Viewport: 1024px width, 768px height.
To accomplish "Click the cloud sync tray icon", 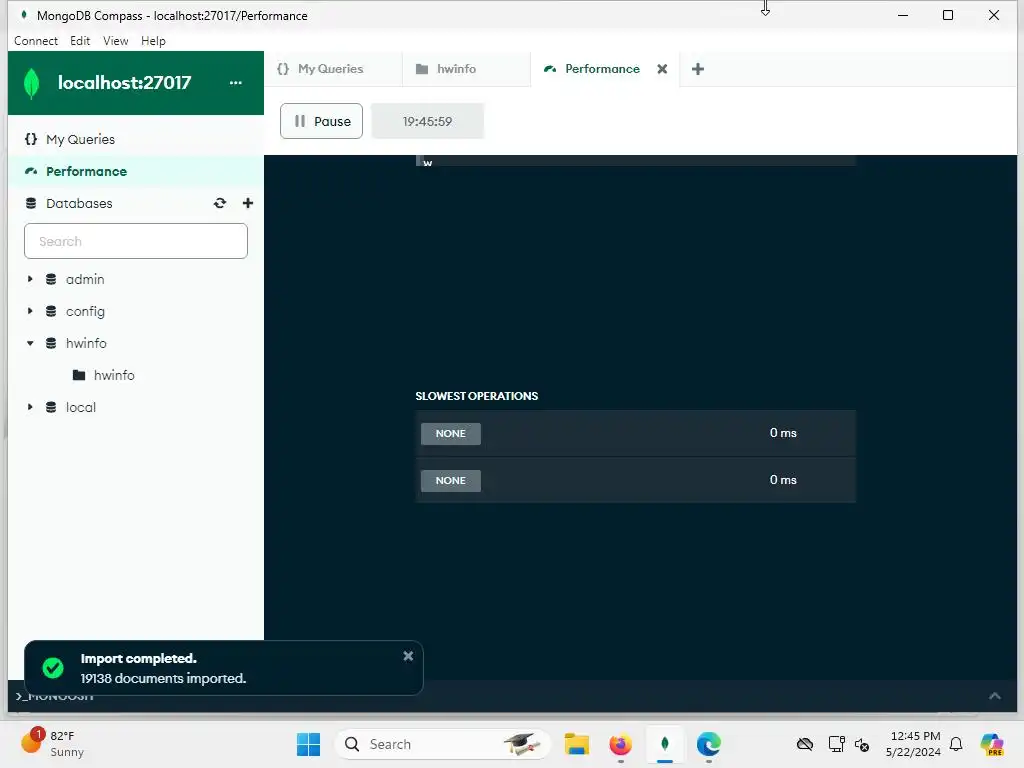I will [x=805, y=744].
